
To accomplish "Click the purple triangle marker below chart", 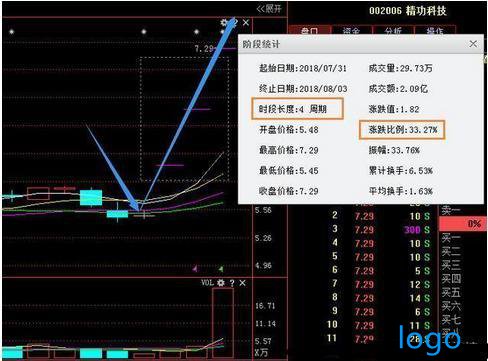I will tap(195, 268).
